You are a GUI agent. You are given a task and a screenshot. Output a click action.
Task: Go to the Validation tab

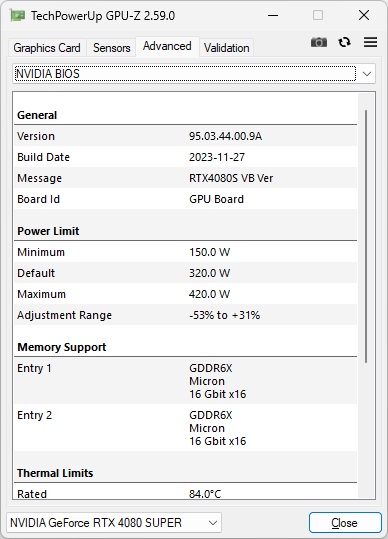click(x=226, y=48)
